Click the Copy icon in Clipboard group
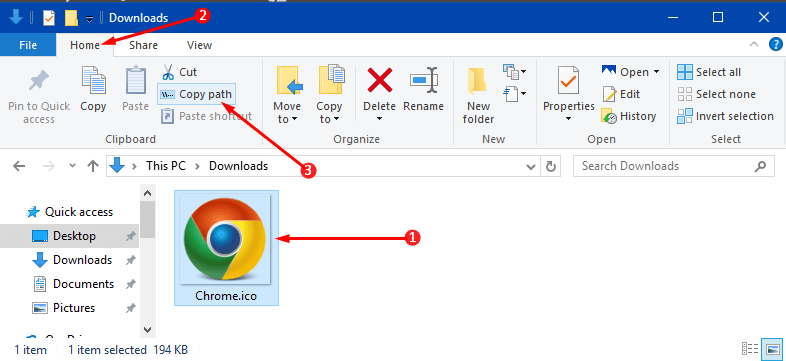786x361 pixels. coord(94,81)
